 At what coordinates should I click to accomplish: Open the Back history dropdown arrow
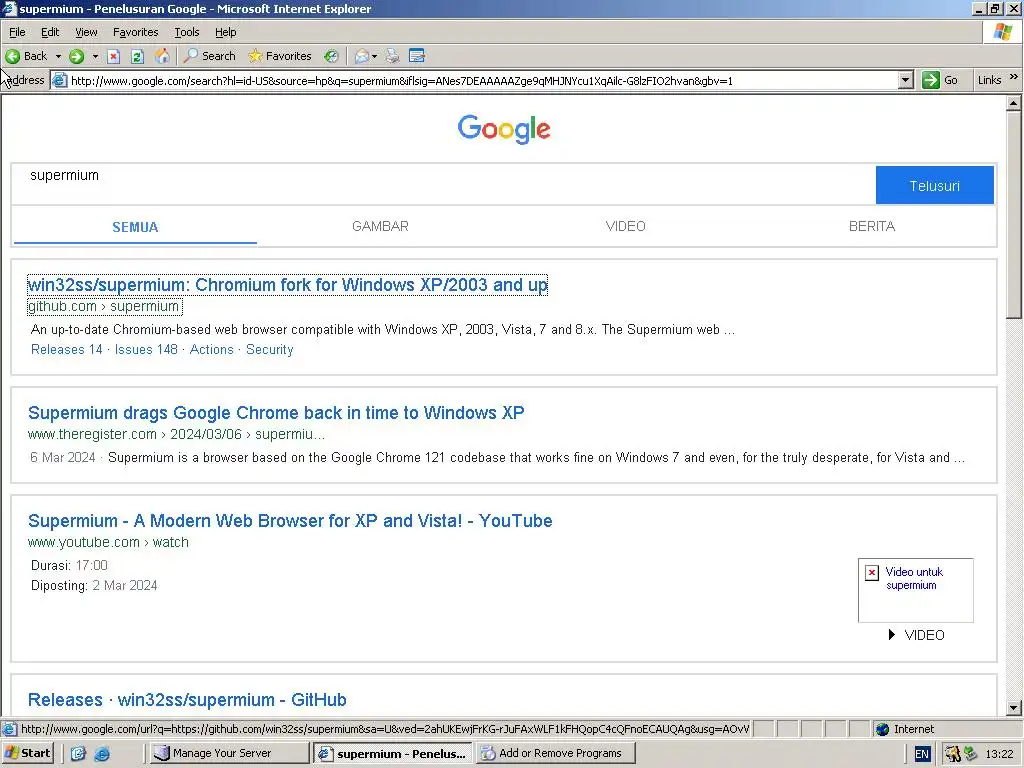pos(58,56)
